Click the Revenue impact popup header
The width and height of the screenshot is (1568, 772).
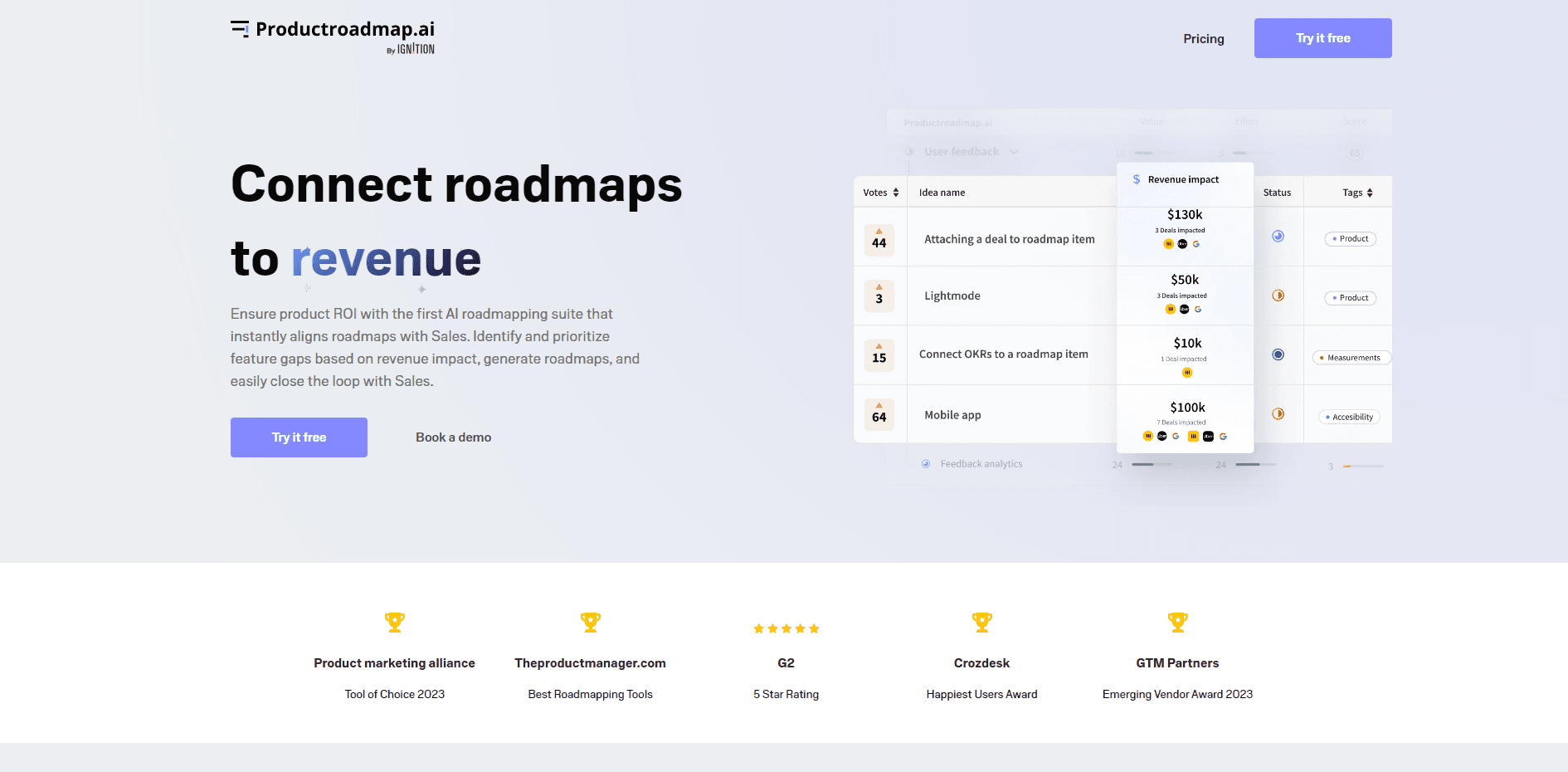pos(1183,179)
